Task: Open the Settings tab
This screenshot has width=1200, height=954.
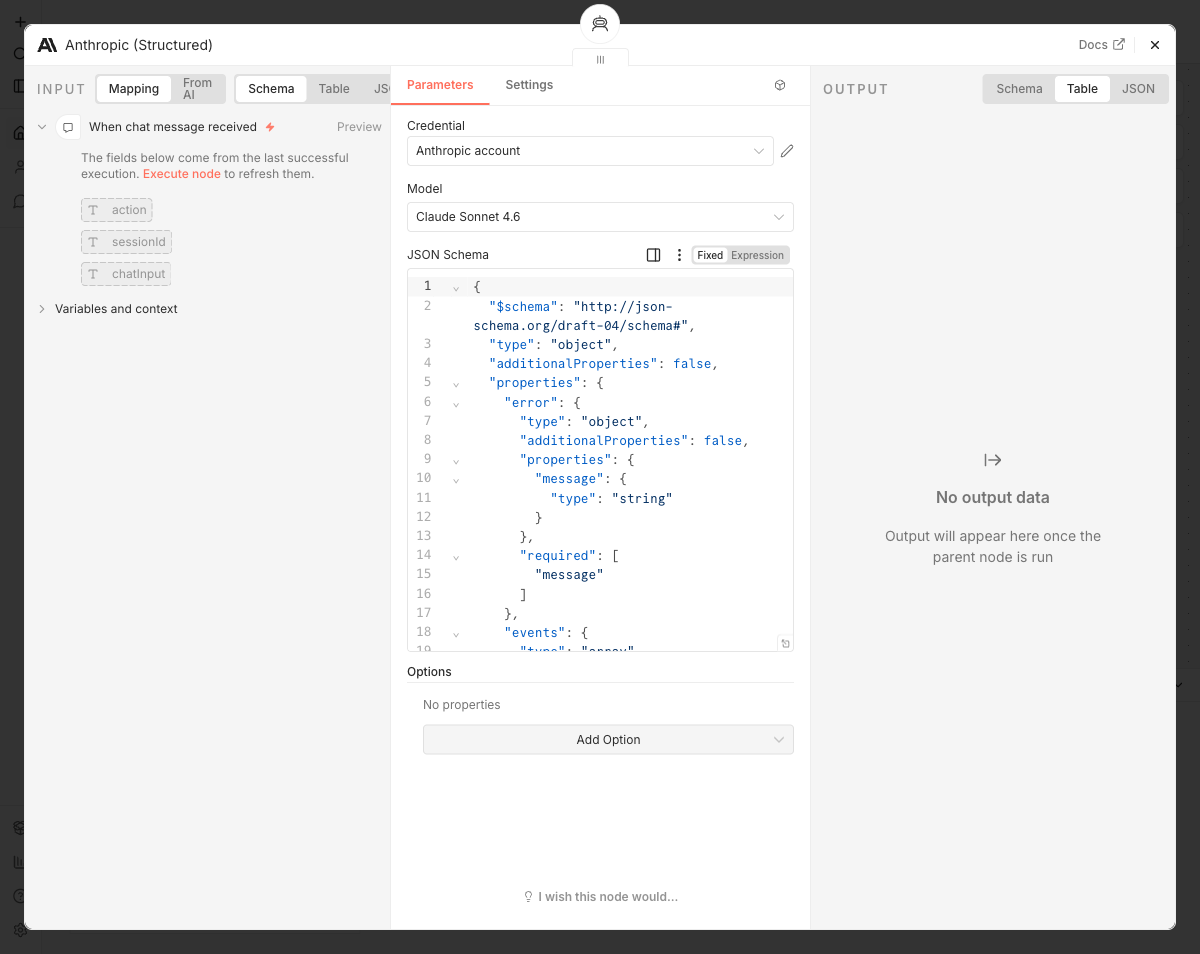Action: pyautogui.click(x=529, y=85)
